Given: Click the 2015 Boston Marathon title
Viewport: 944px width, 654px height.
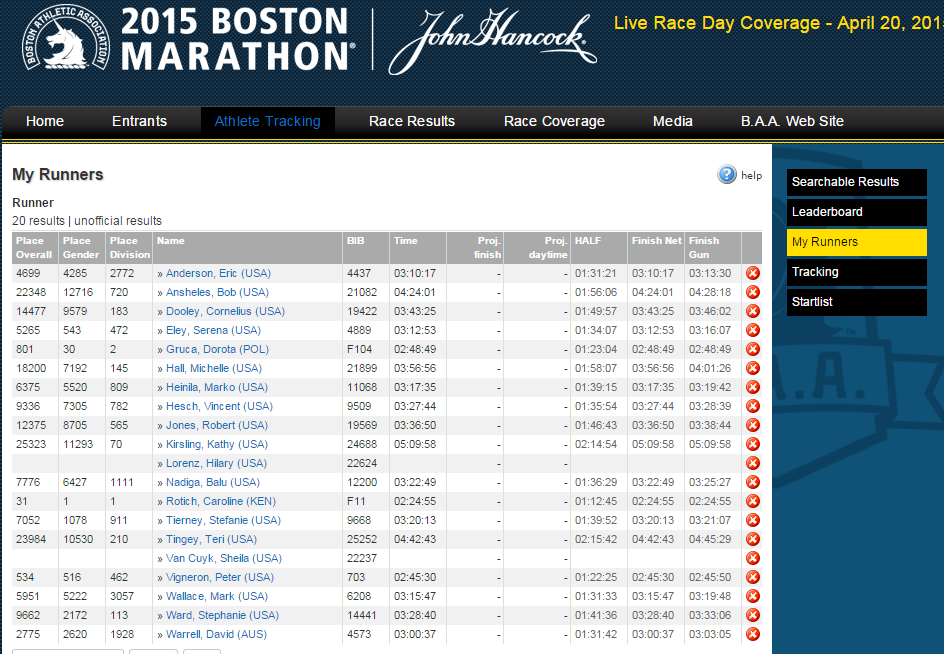Looking at the screenshot, I should pos(238,38).
